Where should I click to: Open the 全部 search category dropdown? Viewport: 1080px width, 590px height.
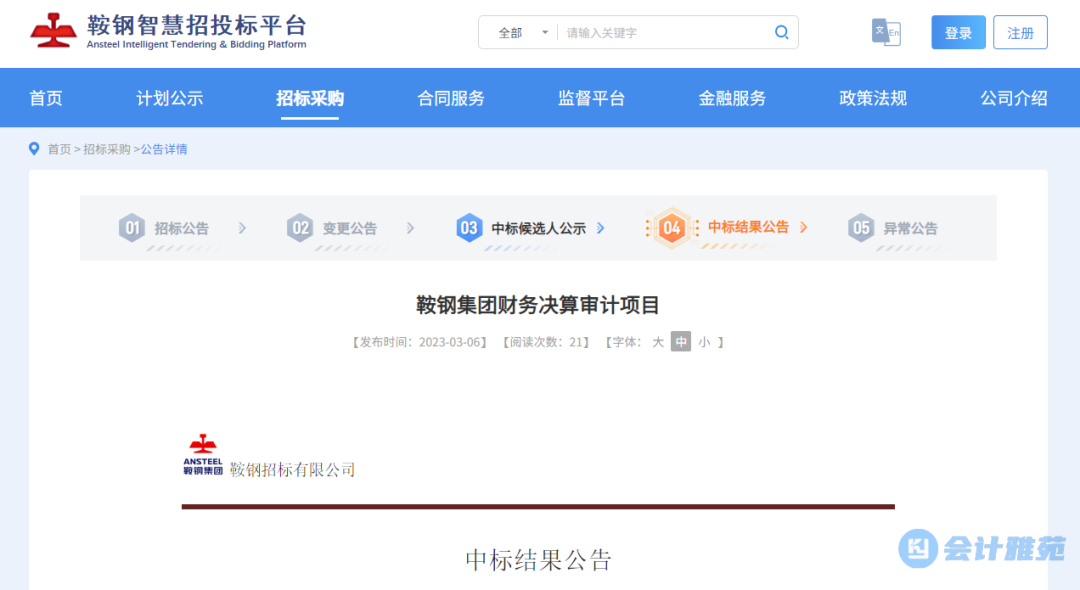523,32
